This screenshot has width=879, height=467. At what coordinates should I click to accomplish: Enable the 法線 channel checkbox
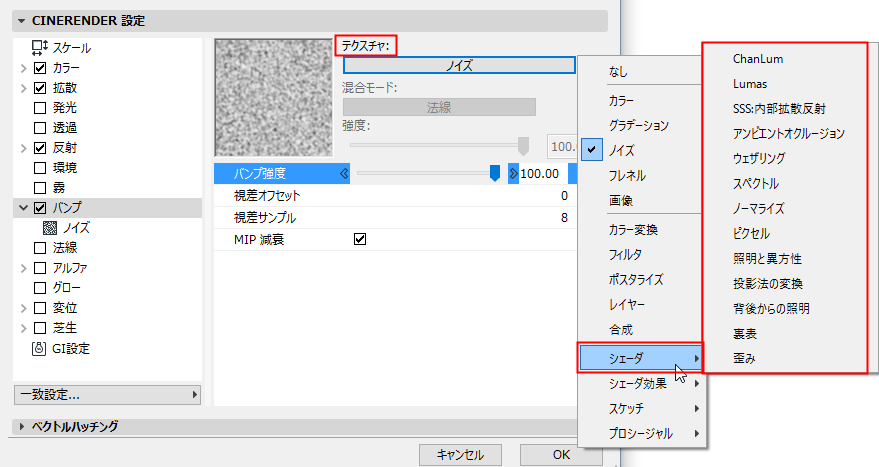(x=40, y=248)
